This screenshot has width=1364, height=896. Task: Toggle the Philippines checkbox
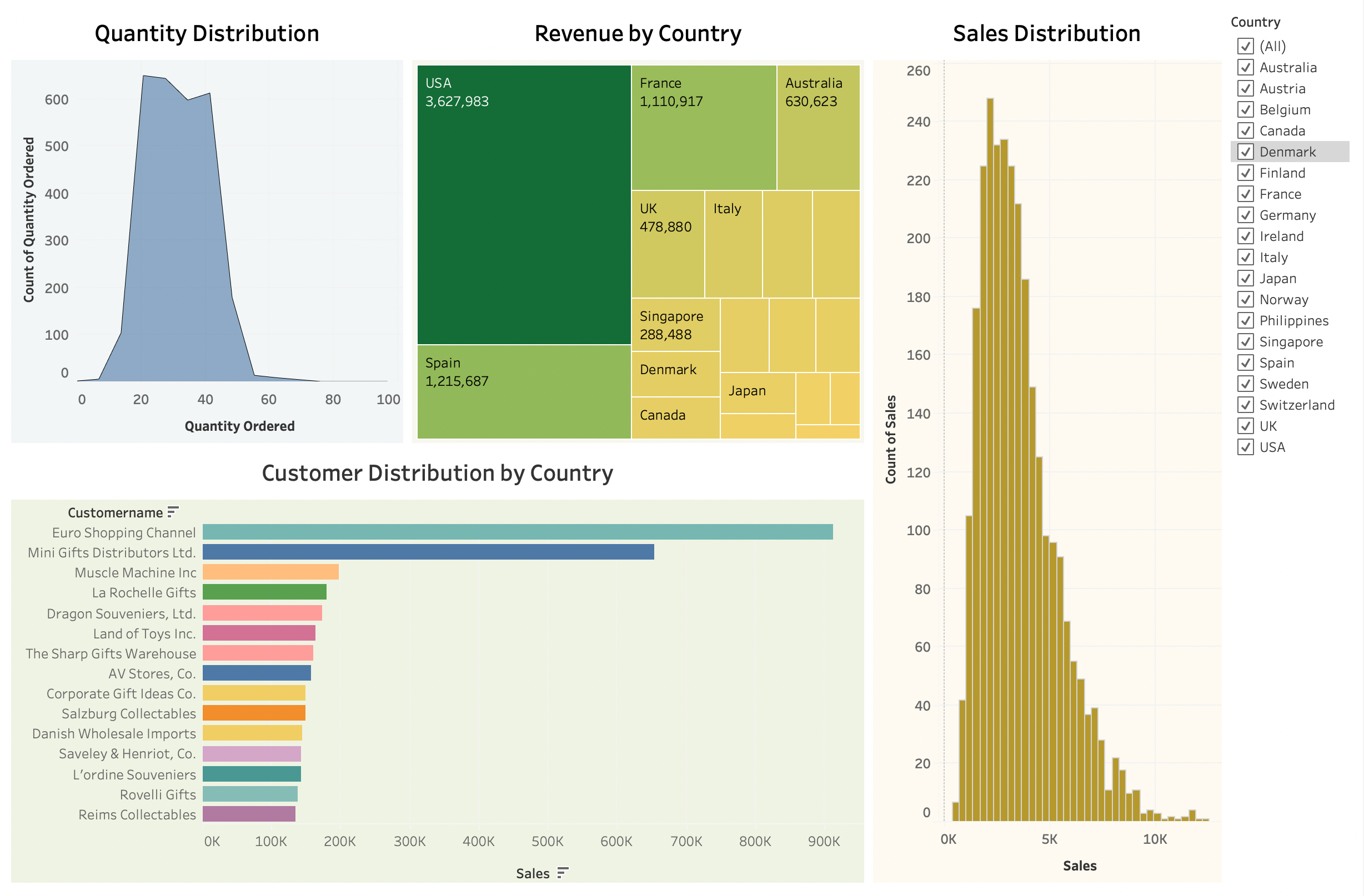pyautogui.click(x=1245, y=320)
